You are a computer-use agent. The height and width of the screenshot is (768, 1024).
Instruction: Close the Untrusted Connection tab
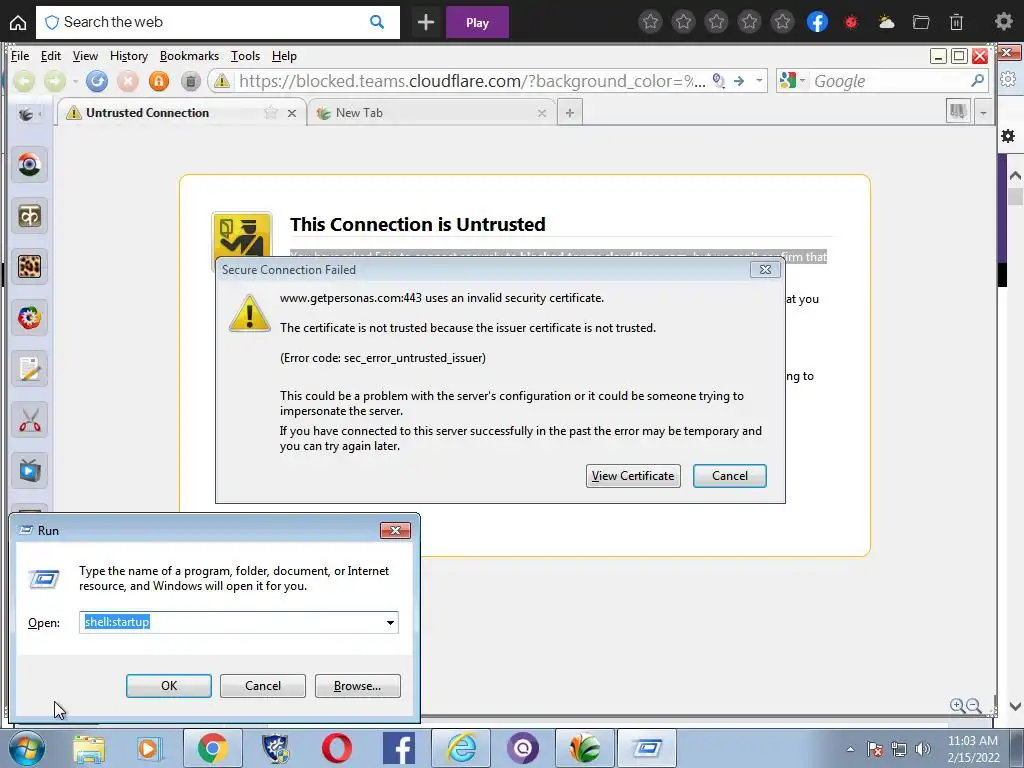292,113
